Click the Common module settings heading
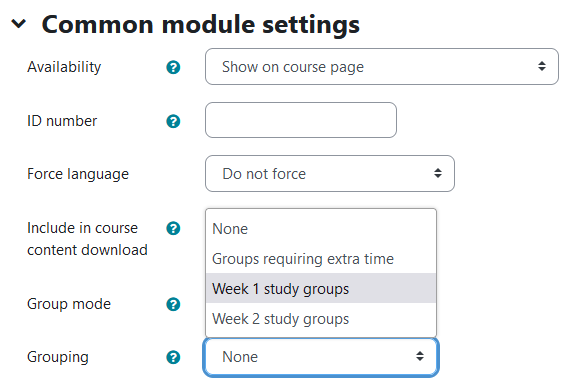 pyautogui.click(x=201, y=25)
